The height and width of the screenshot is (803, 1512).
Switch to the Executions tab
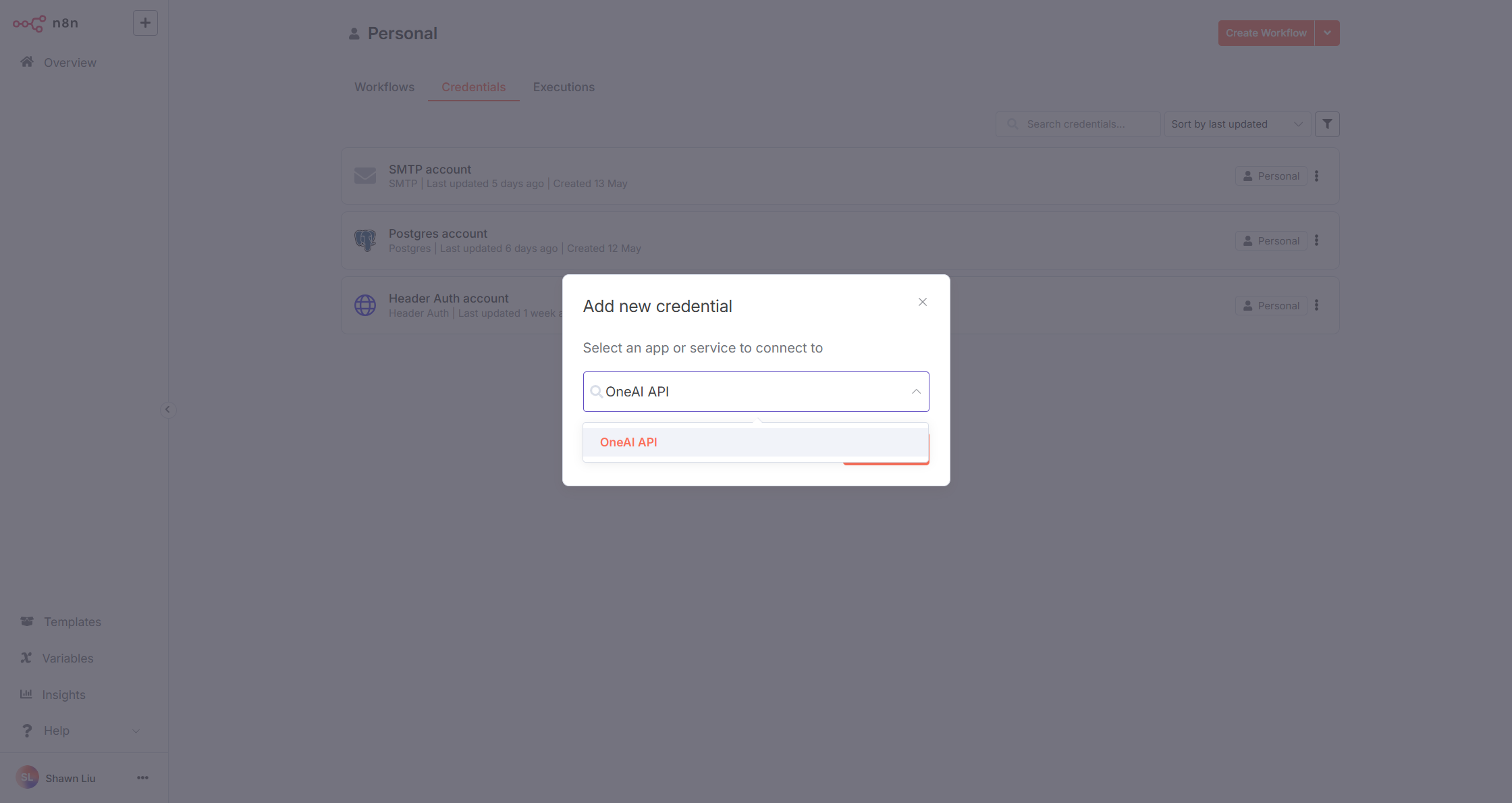[x=564, y=87]
